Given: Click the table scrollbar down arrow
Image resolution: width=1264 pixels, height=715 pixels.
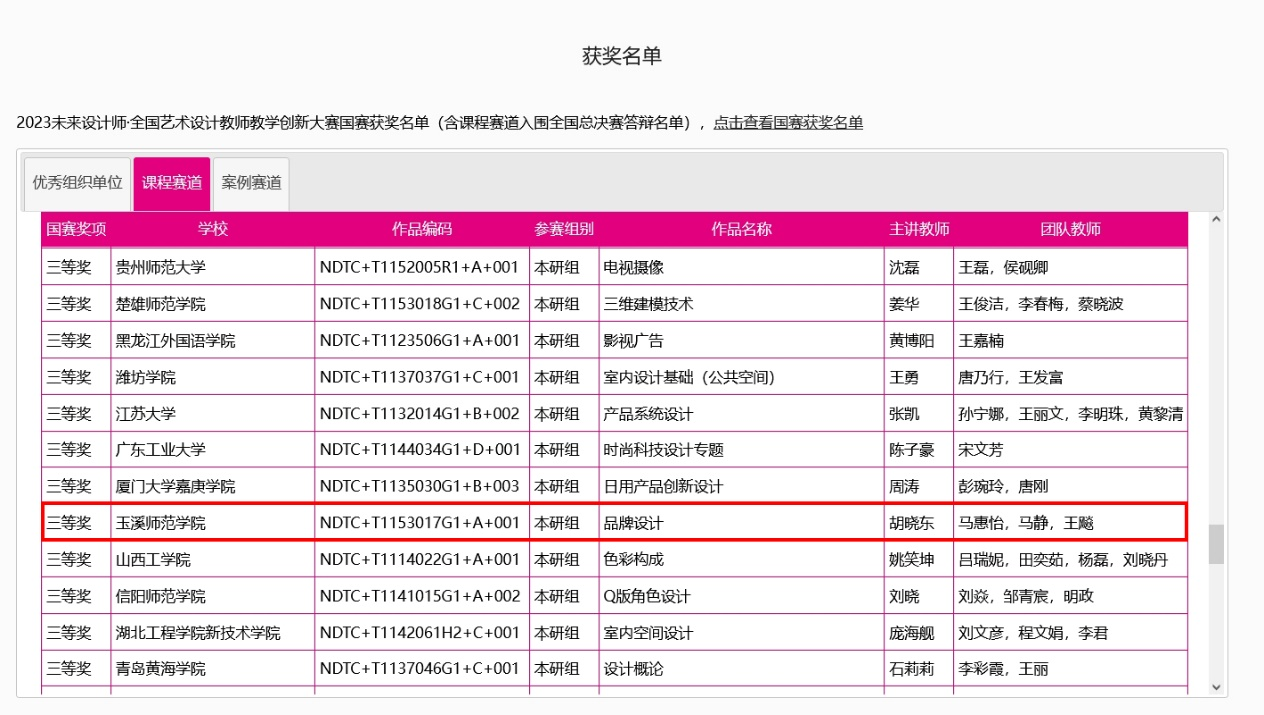Looking at the screenshot, I should (x=1216, y=687).
